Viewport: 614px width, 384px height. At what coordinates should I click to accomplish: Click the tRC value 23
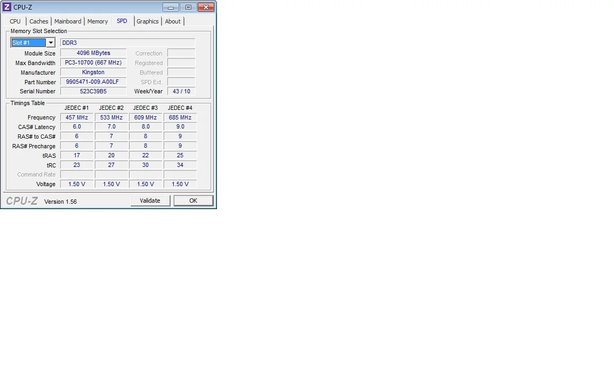point(77,165)
